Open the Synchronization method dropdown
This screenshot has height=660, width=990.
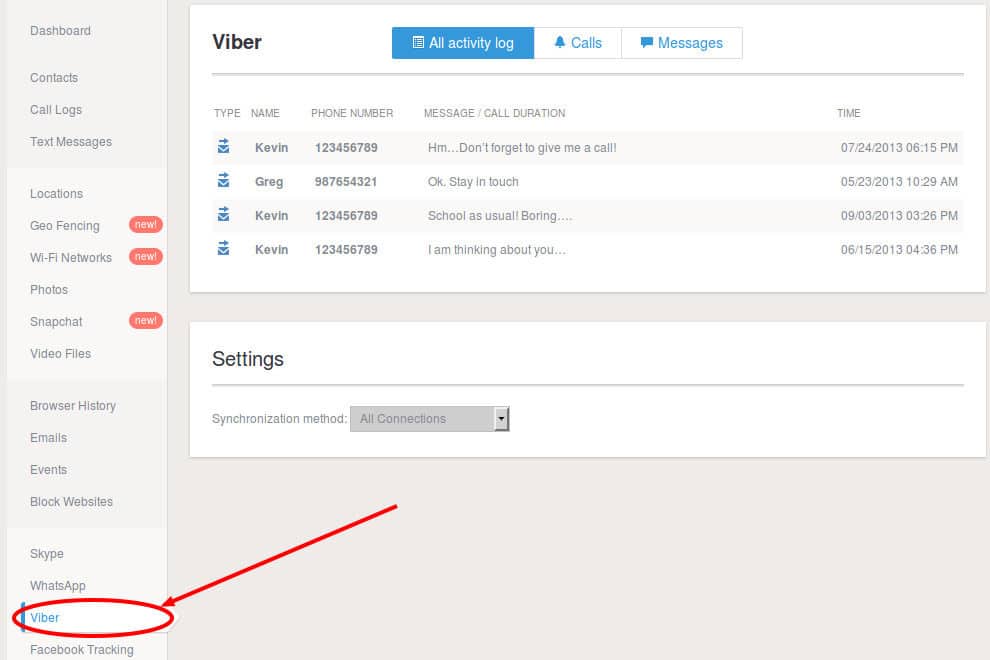click(430, 419)
